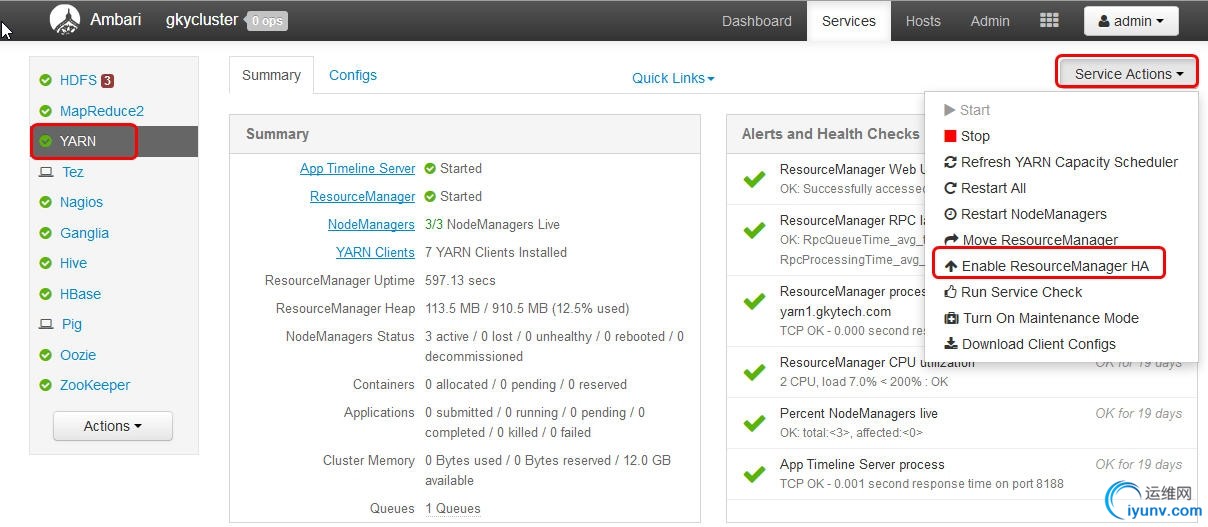Click the 0 ops background operations badge
Image resolution: width=1208 pixels, height=527 pixels.
267,21
